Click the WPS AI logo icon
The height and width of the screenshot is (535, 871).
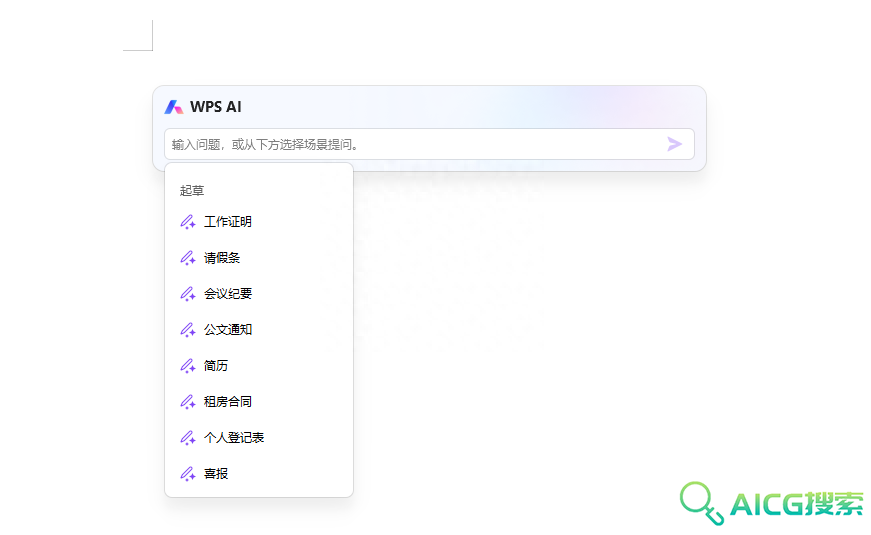(173, 107)
